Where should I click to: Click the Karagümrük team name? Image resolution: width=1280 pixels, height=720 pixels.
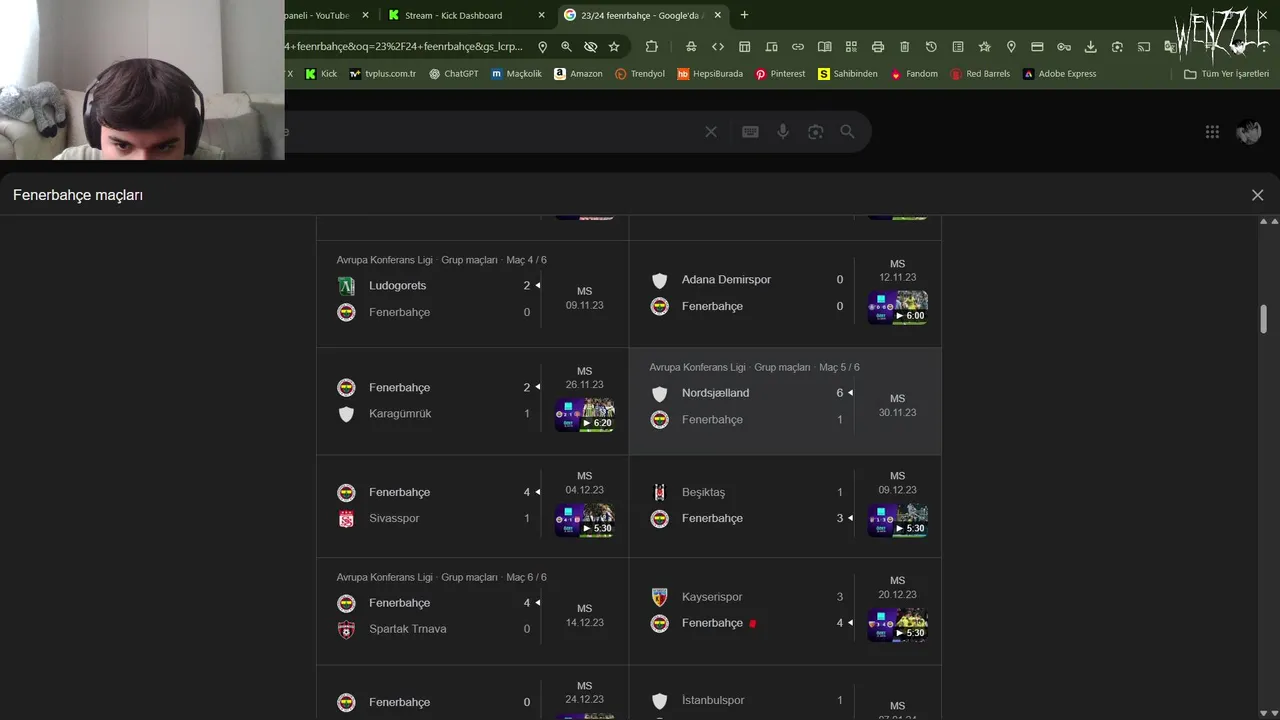[400, 414]
